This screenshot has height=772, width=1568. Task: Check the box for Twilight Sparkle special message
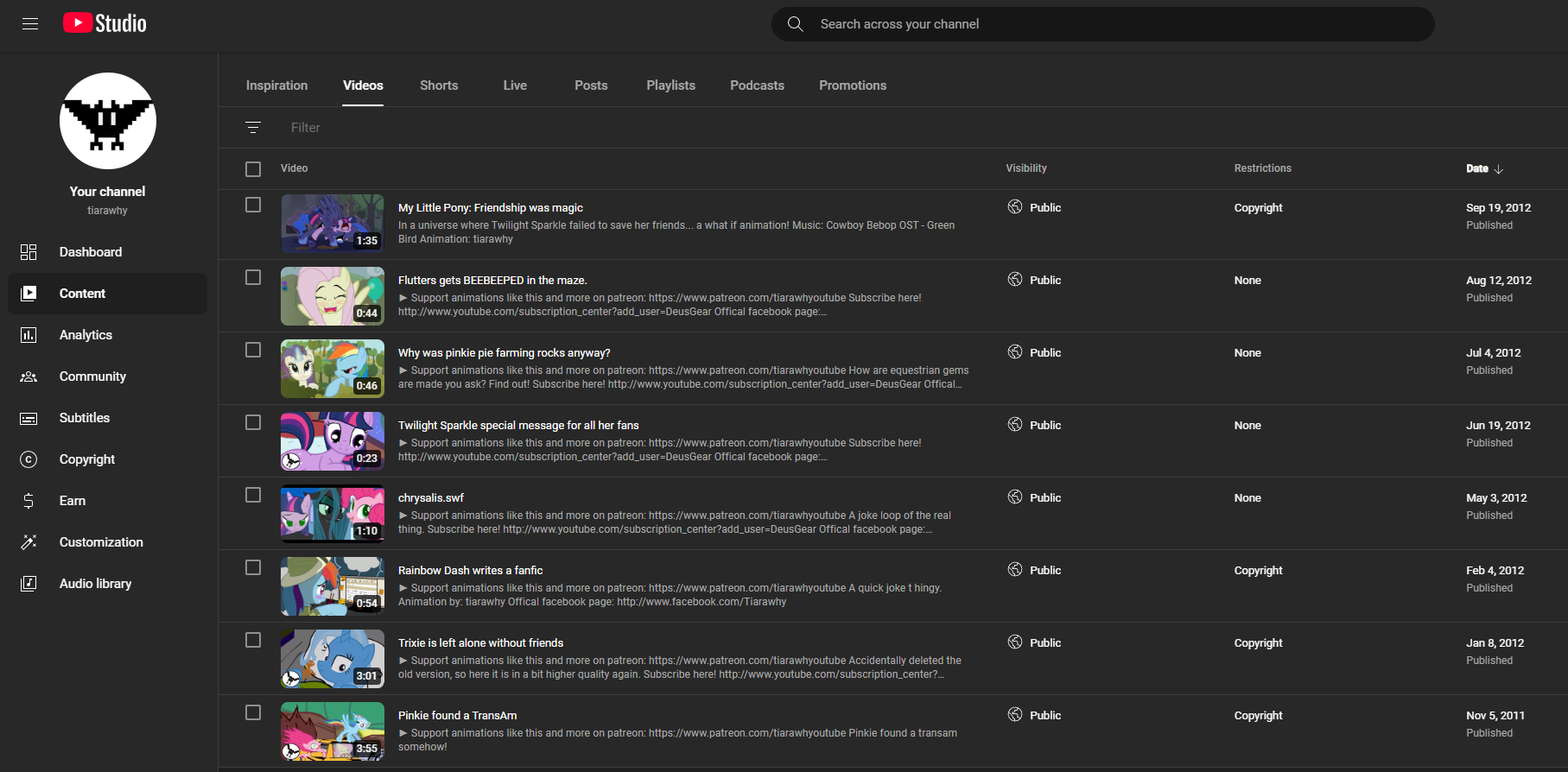tap(253, 422)
